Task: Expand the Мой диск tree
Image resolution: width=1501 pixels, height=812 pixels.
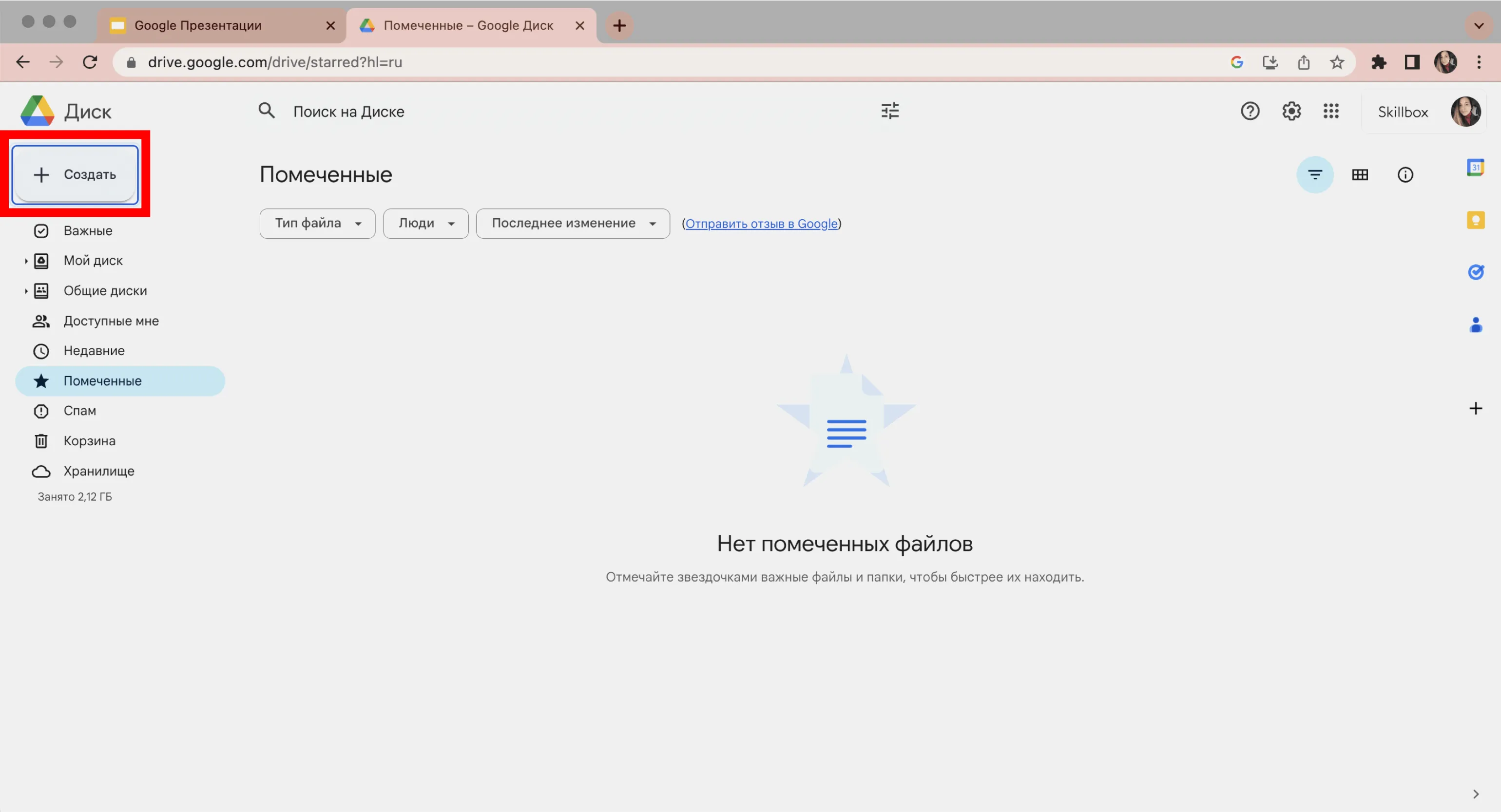Action: (26, 261)
